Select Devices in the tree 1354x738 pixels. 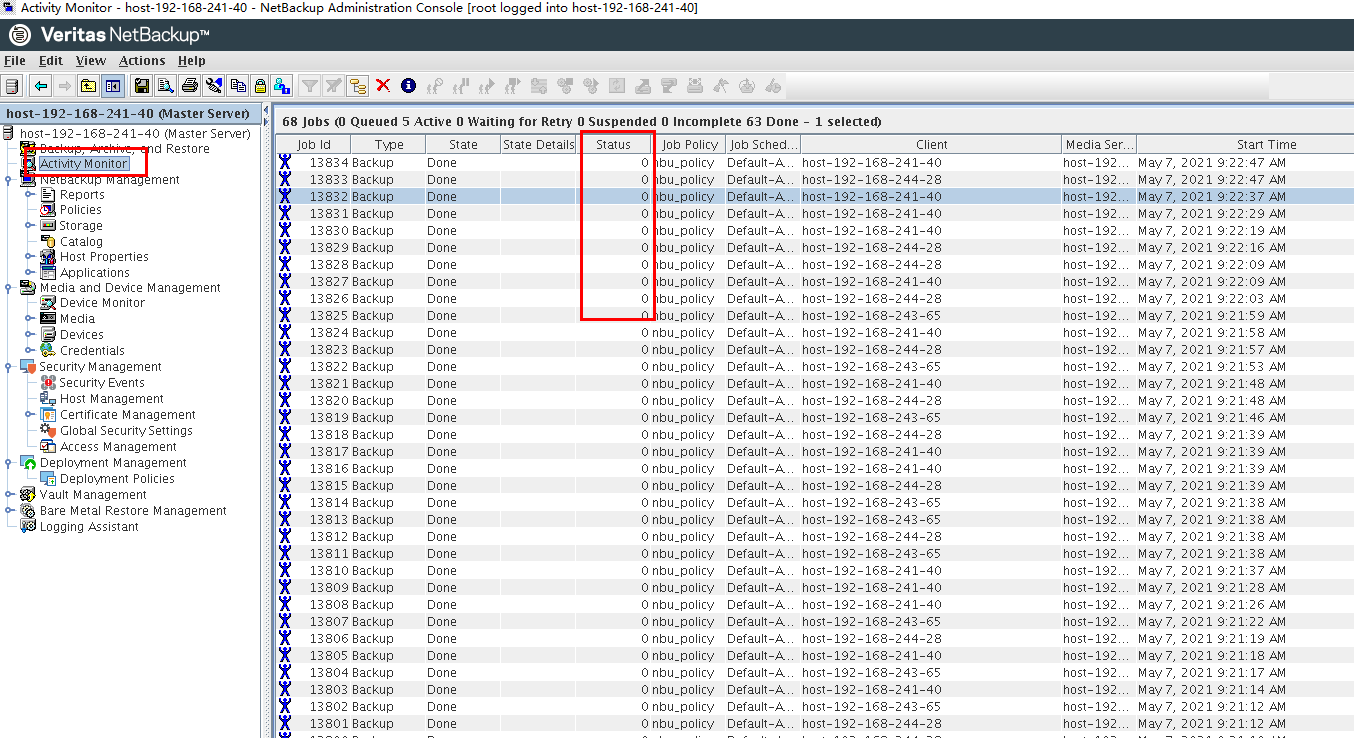pyautogui.click(x=82, y=335)
